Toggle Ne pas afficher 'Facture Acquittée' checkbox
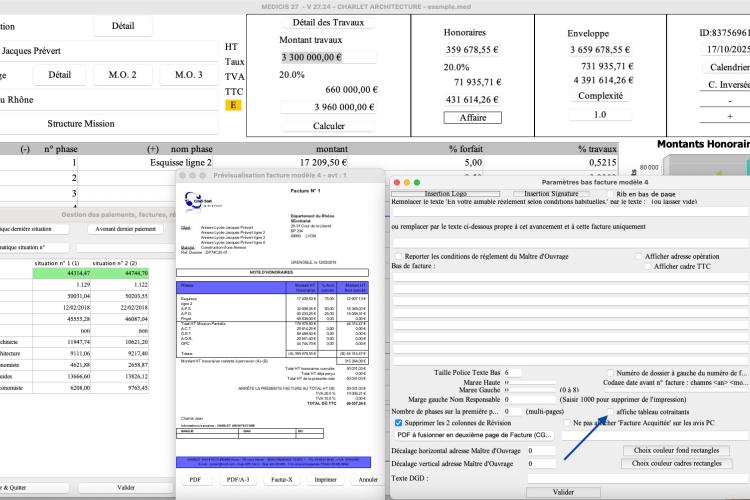 coord(567,423)
